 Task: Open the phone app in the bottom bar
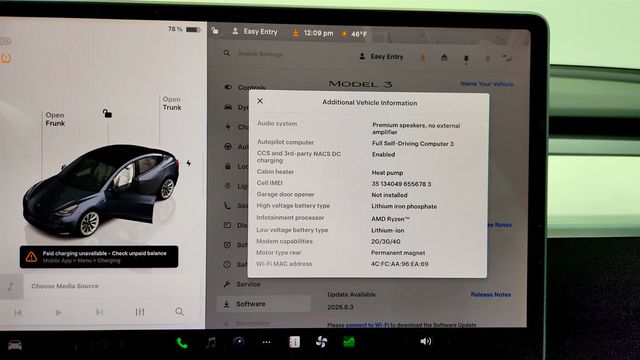point(182,343)
